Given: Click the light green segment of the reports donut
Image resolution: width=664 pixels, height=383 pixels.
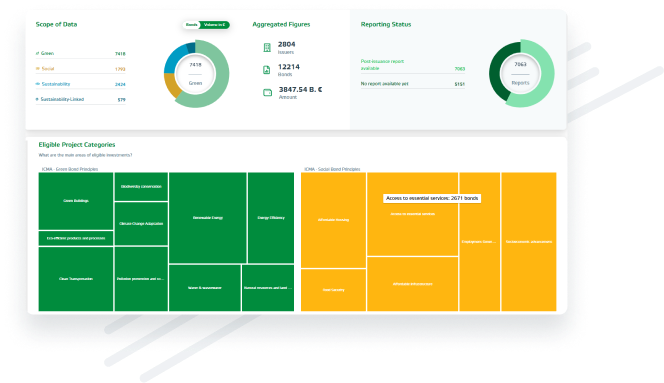Looking at the screenshot, I should click(x=546, y=73).
